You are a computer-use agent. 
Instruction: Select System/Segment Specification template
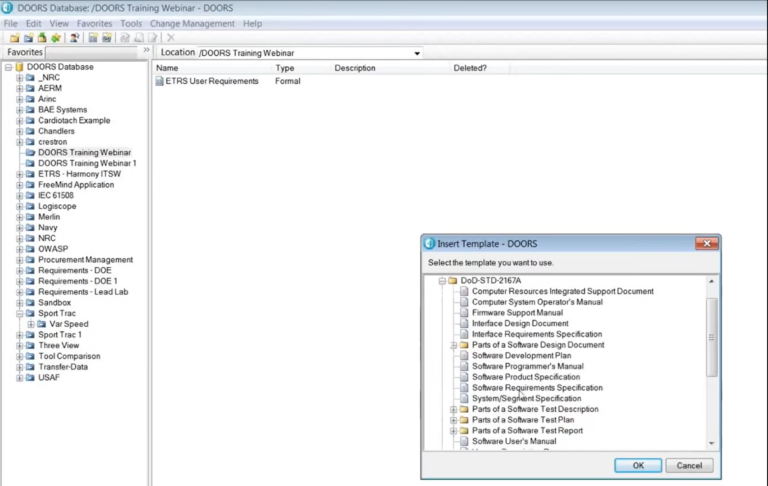pos(527,398)
